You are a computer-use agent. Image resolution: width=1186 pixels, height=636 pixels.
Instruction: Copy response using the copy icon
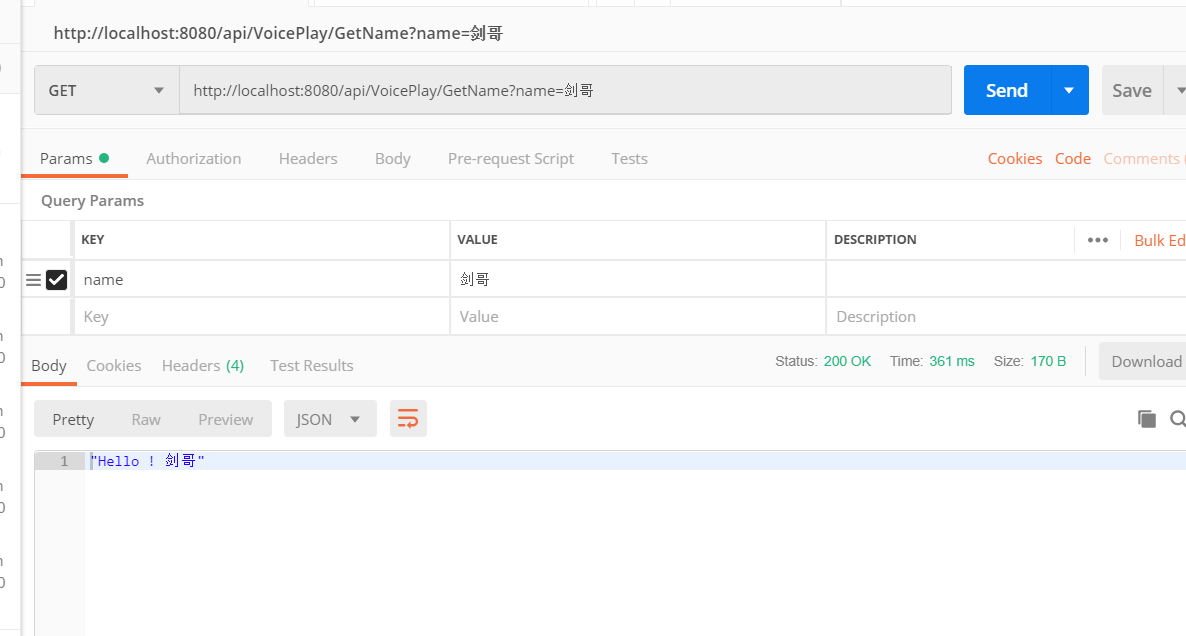[1146, 419]
